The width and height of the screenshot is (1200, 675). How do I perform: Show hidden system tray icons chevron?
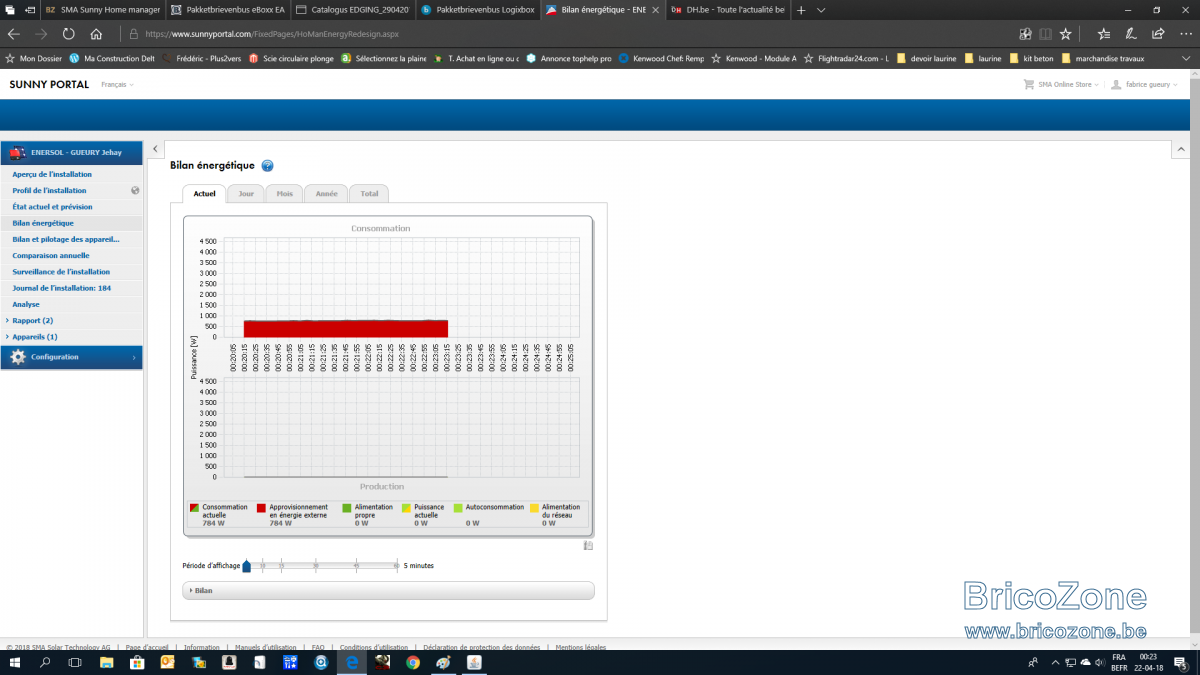1054,662
